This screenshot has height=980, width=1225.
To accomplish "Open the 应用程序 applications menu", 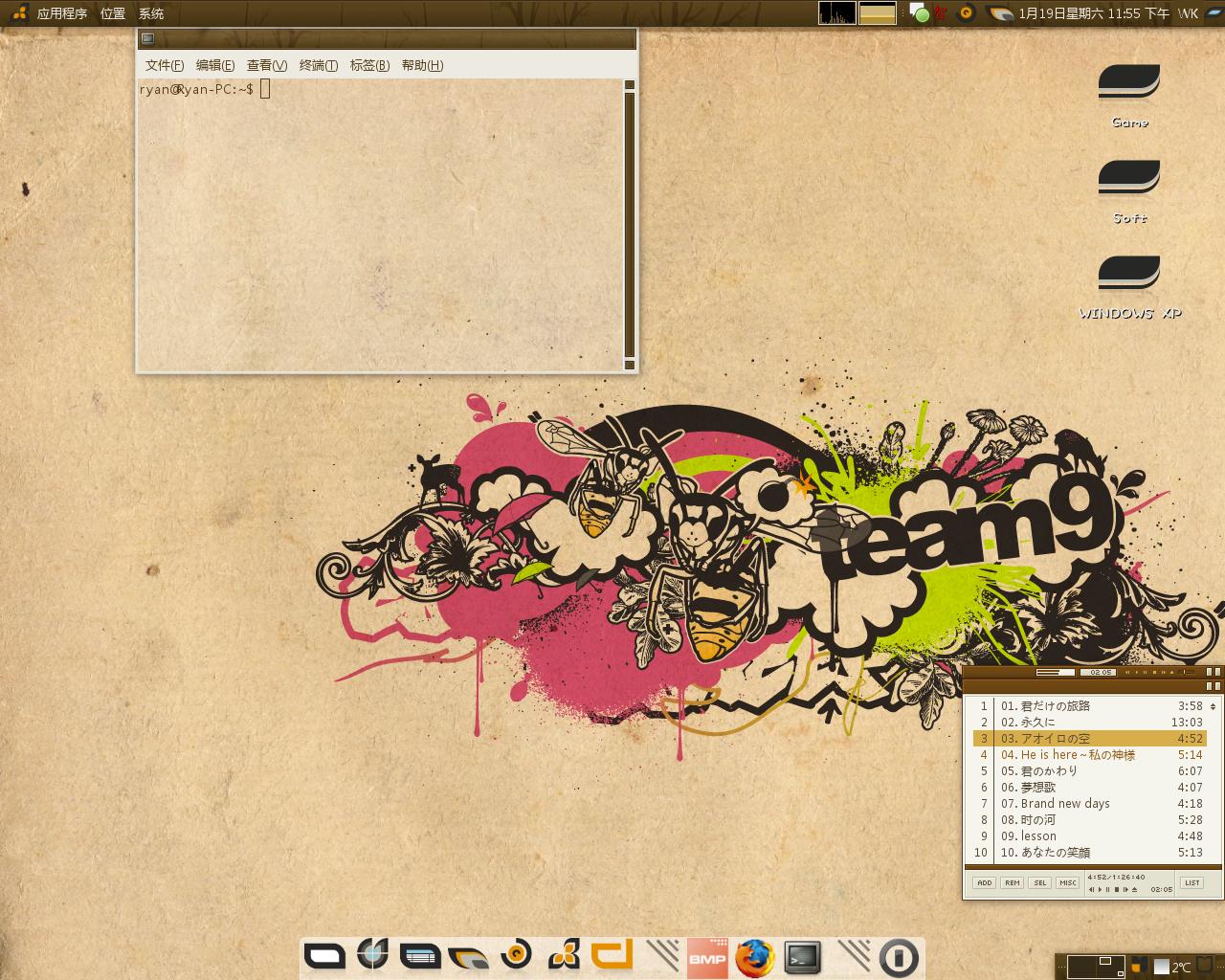I will click(62, 13).
